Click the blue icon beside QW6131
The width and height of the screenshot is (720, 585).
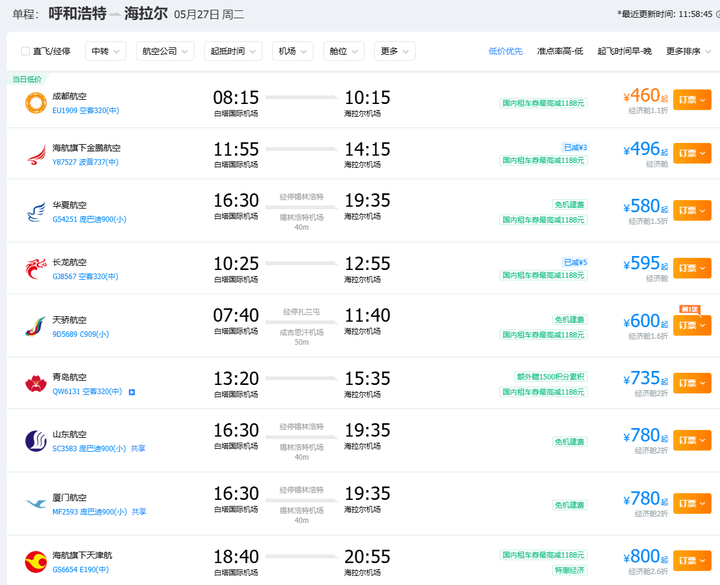coord(132,392)
